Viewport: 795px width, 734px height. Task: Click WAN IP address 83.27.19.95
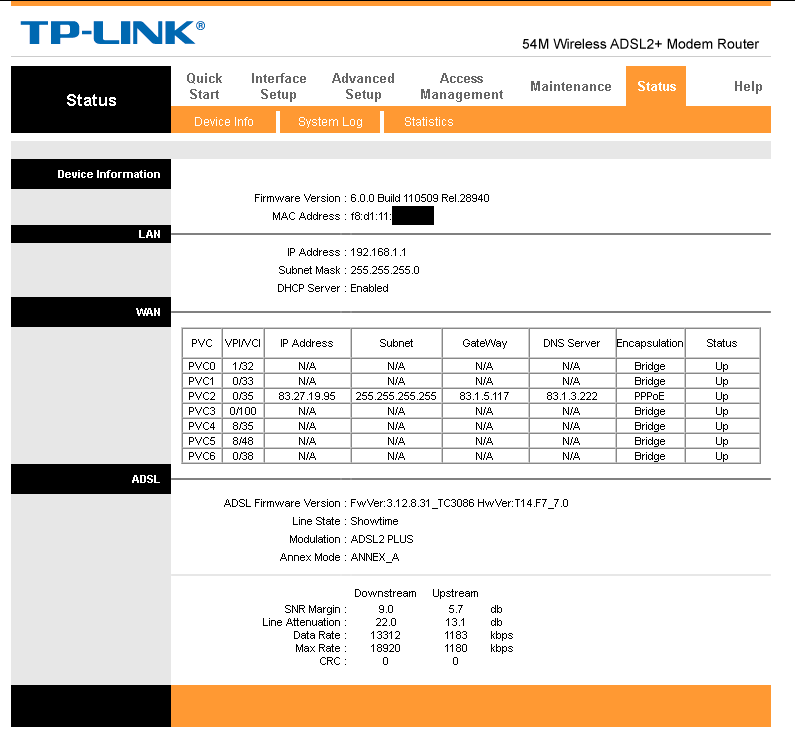pyautogui.click(x=307, y=396)
